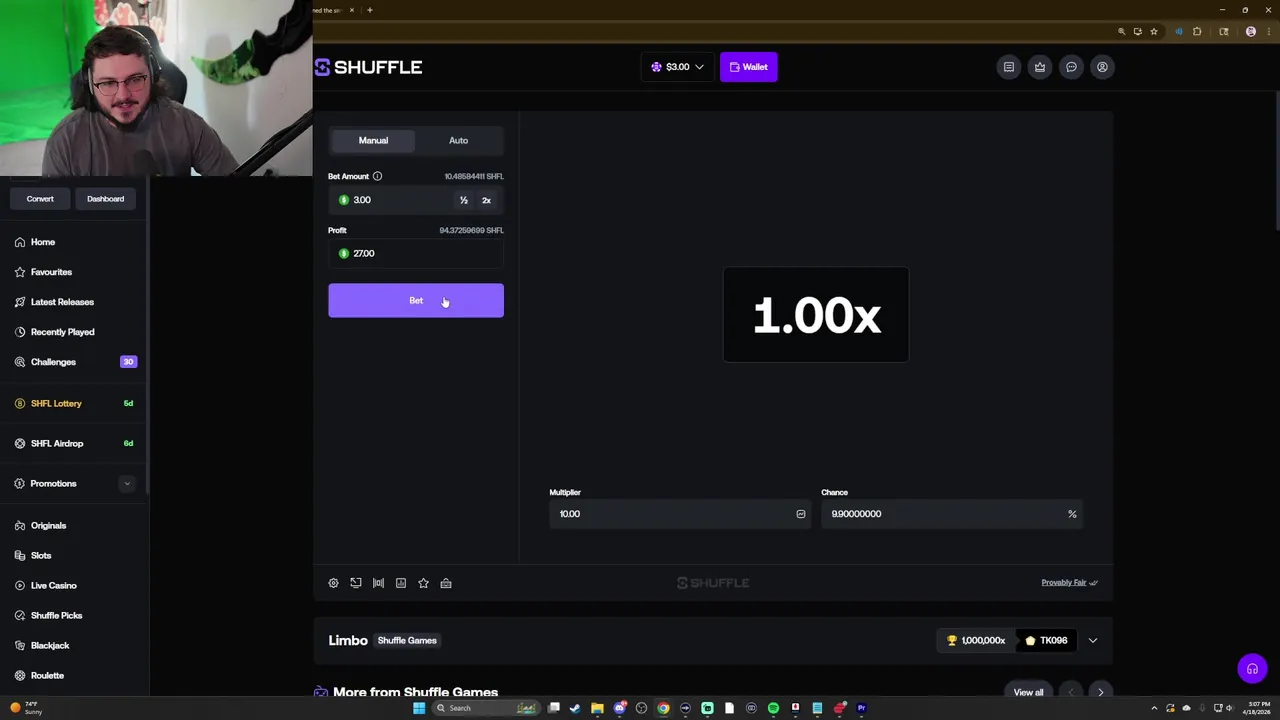1280x720 pixels.
Task: Click the multiplier field swap icon
Action: click(x=800, y=514)
